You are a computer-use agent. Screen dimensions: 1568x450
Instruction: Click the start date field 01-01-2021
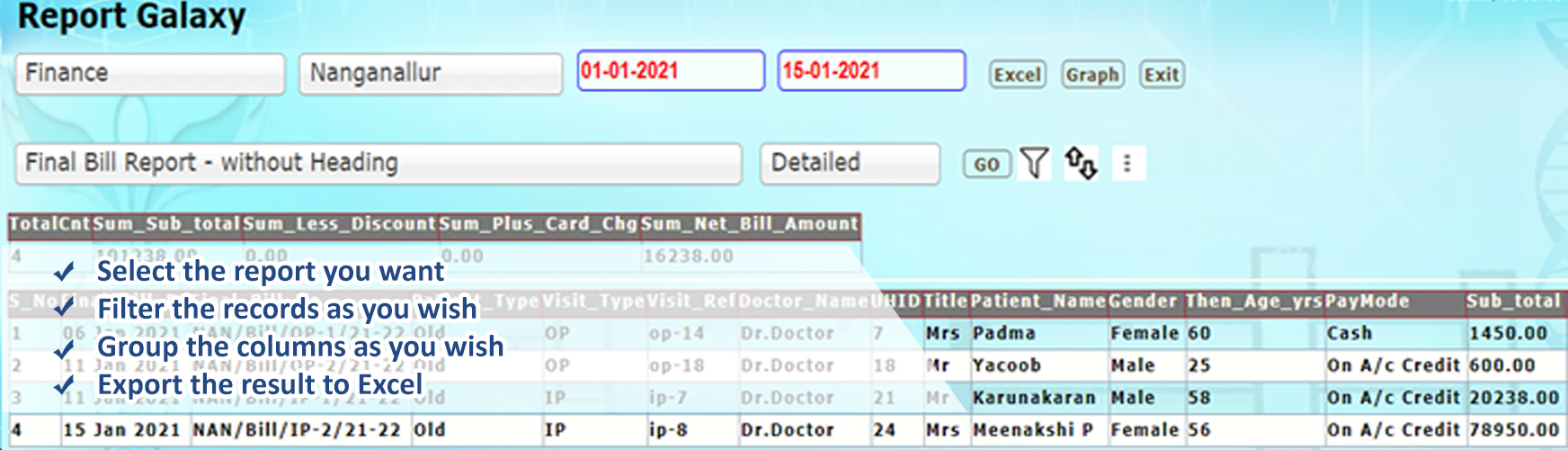(x=671, y=71)
